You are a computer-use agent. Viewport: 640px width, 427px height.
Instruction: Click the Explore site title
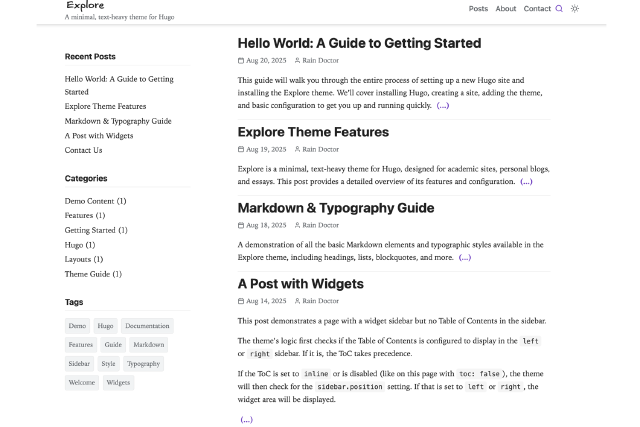[85, 6]
